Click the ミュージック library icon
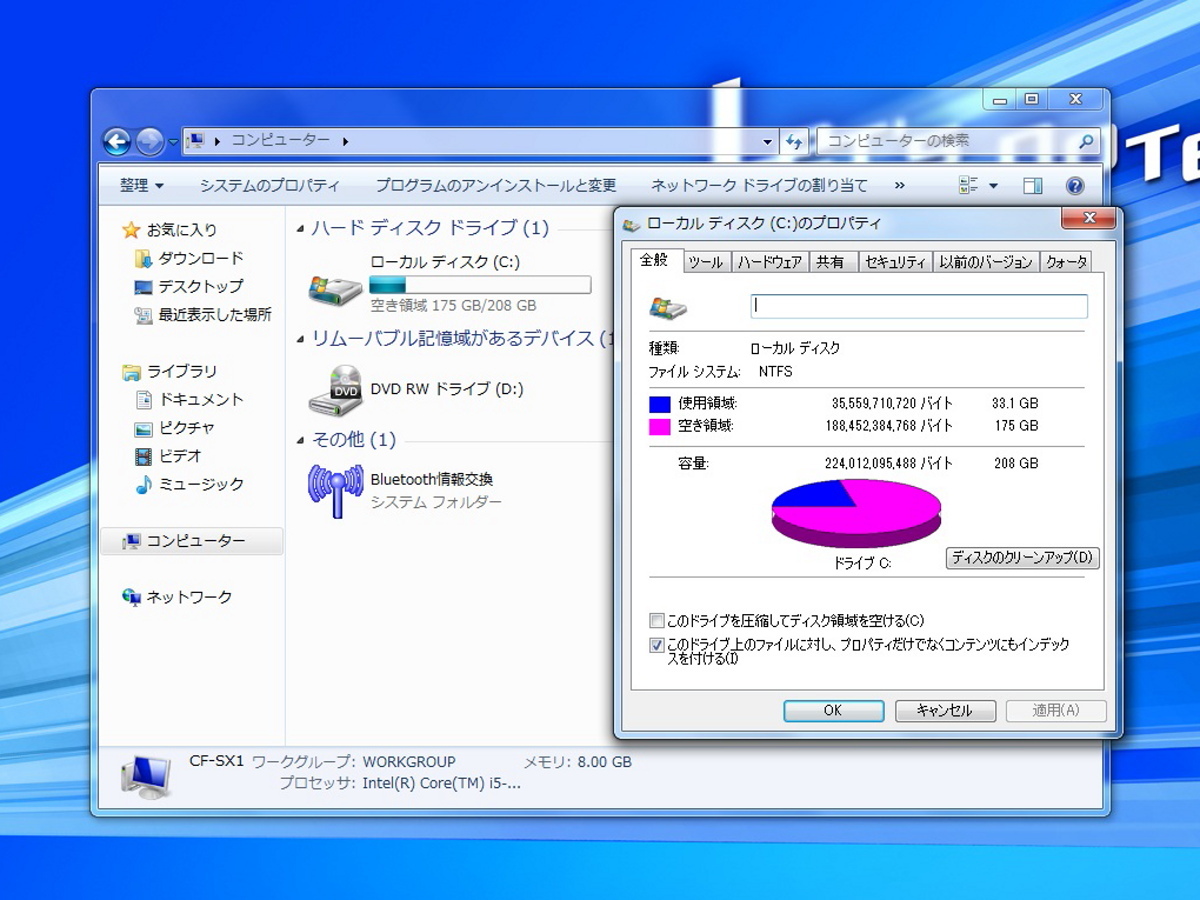Viewport: 1200px width, 900px height. [143, 484]
